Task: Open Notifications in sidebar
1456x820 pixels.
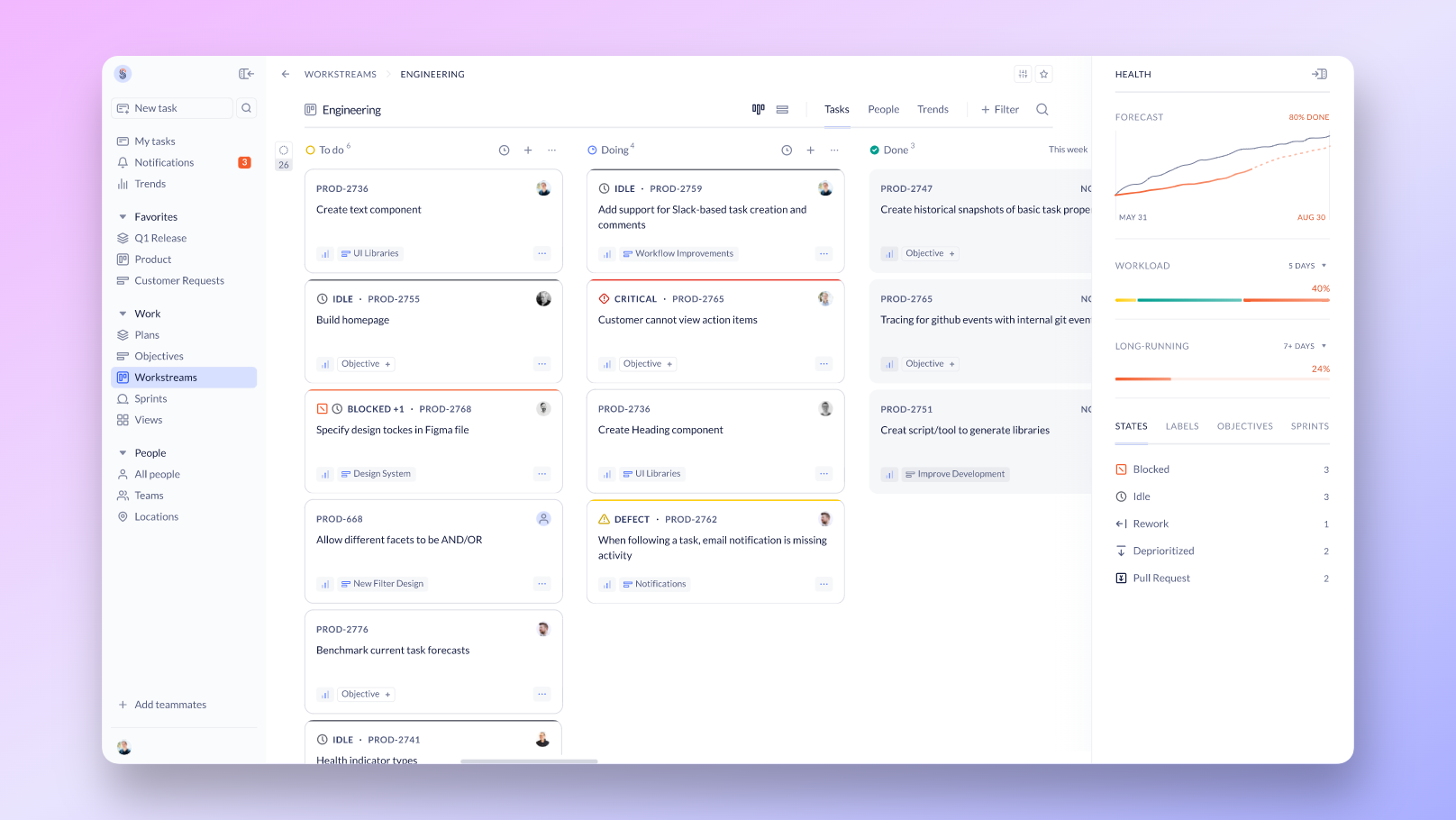Action: point(184,162)
